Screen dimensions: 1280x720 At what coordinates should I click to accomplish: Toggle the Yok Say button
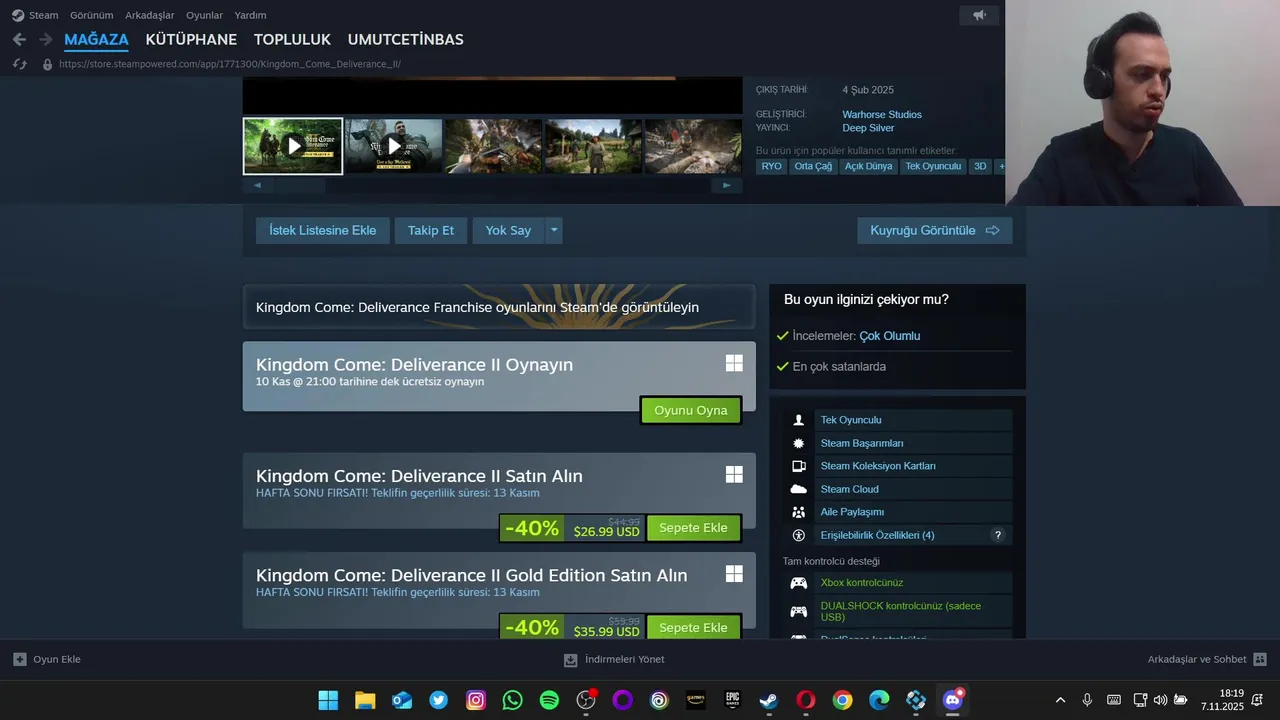[x=508, y=231]
